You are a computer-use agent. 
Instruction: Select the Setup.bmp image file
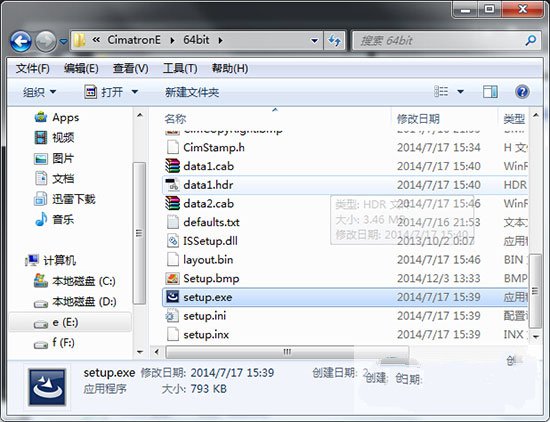[x=345, y=279]
